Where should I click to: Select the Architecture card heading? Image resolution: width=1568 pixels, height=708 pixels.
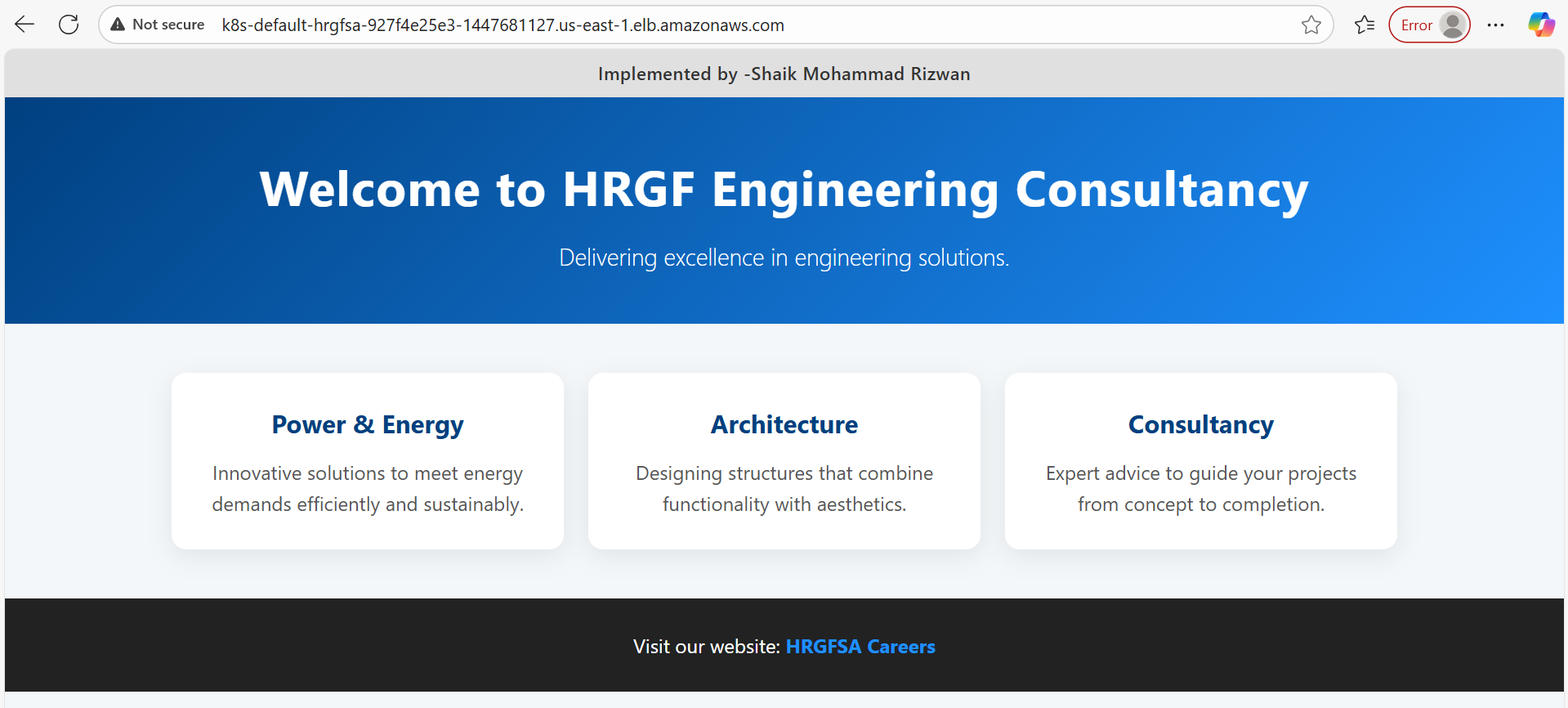(784, 424)
